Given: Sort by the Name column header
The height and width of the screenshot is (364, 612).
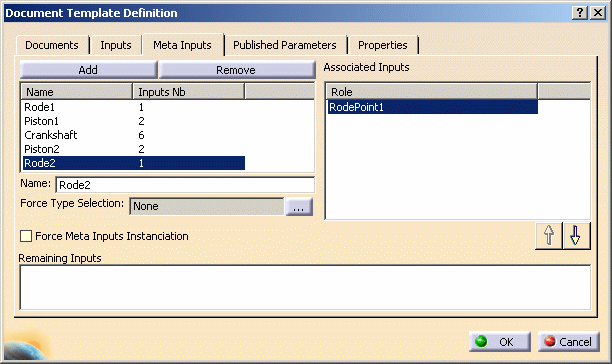Looking at the screenshot, I should click(x=77, y=92).
